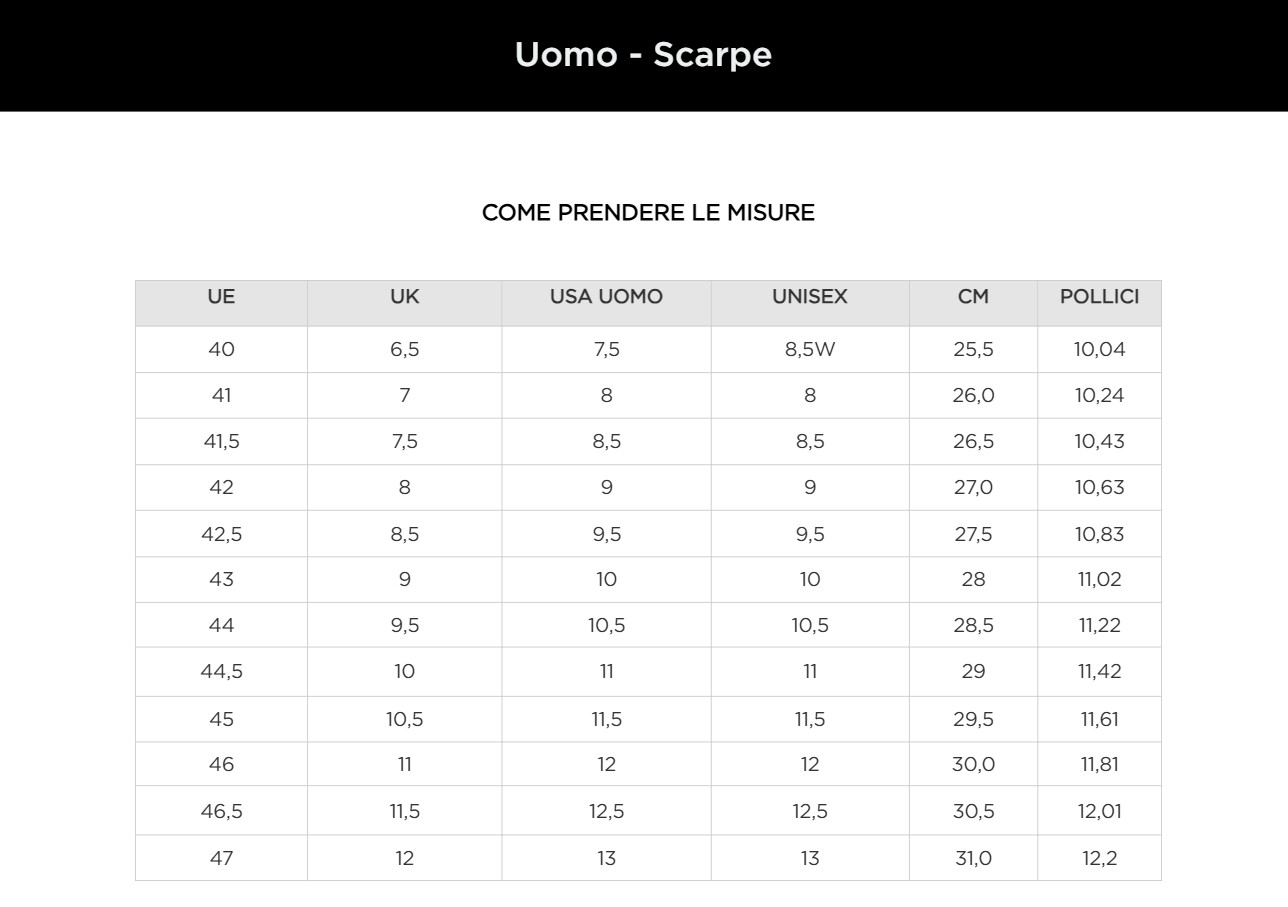Viewport: 1288px width, 907px height.
Task: Click the 31,0 cm cell
Action: point(973,858)
